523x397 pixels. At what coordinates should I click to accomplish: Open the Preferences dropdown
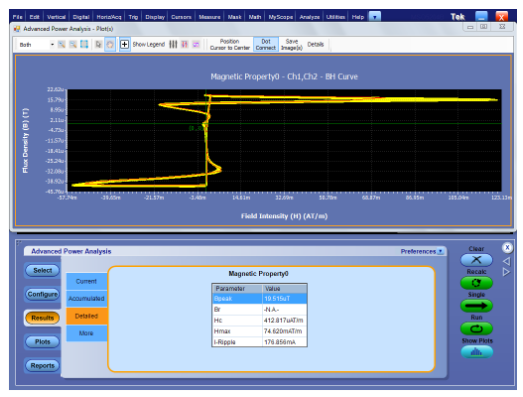tap(422, 251)
